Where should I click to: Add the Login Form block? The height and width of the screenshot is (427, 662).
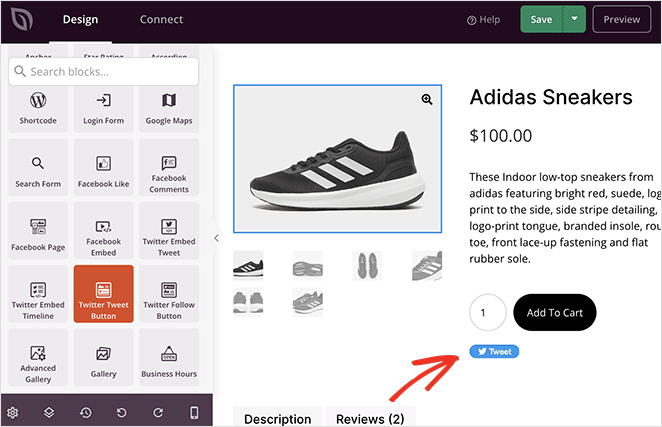(103, 109)
